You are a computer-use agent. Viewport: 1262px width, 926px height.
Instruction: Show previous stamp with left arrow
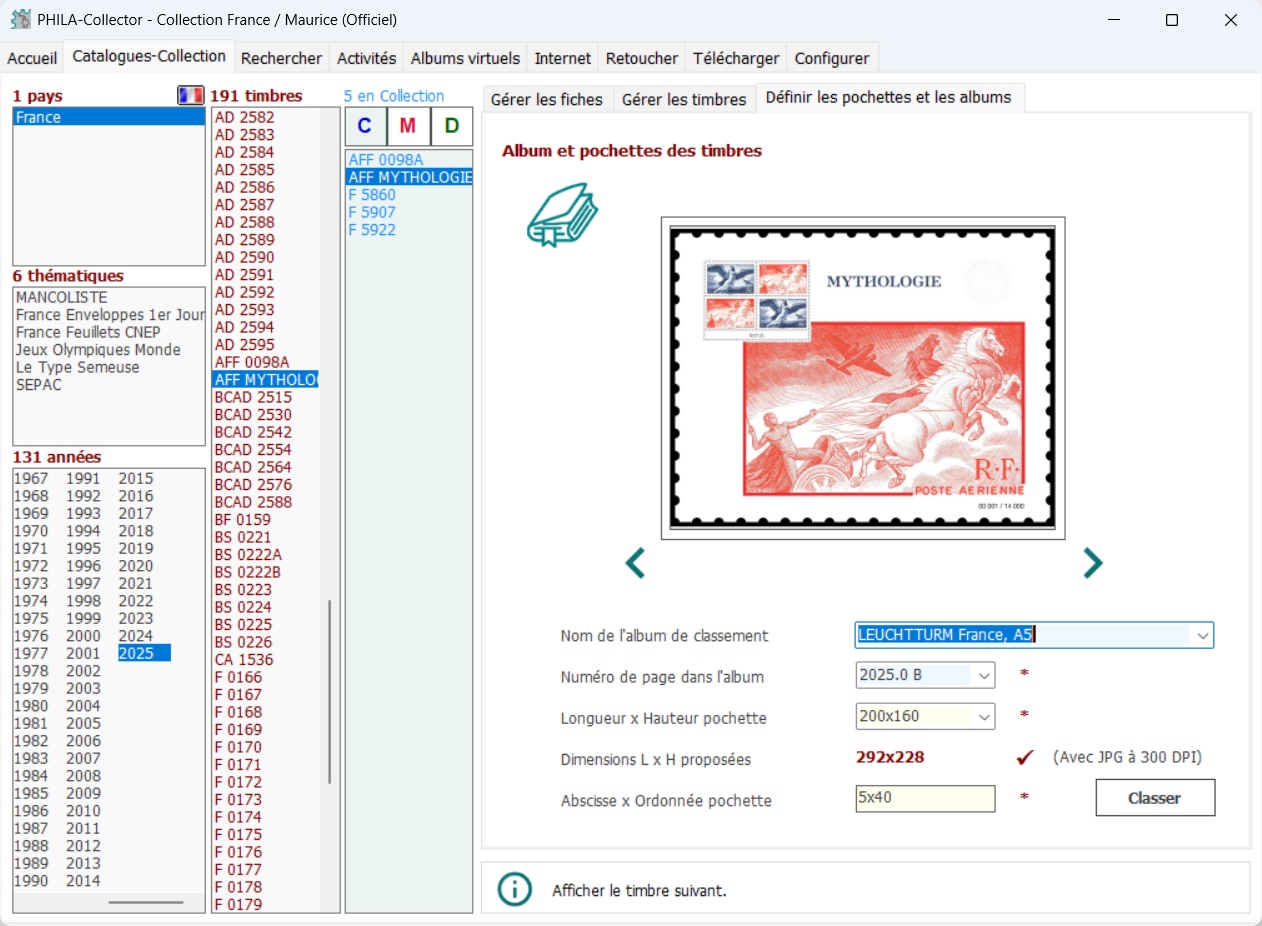[x=635, y=563]
